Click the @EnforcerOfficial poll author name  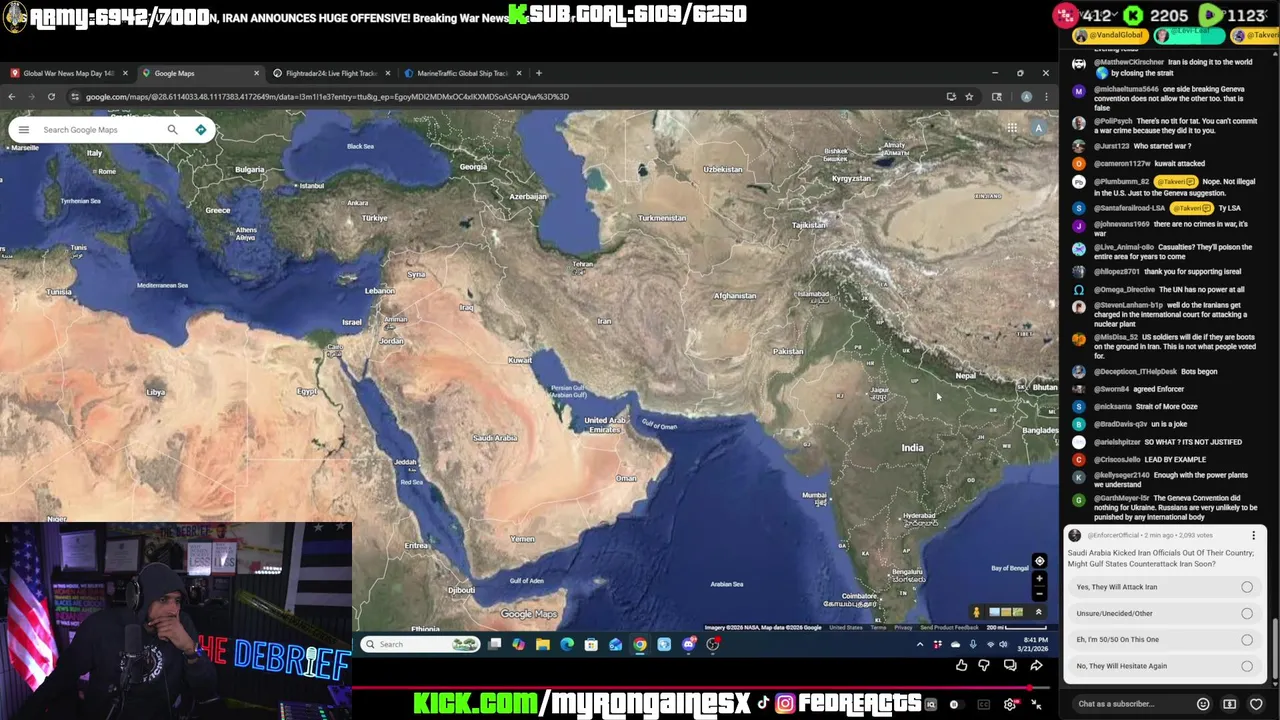pos(1114,536)
